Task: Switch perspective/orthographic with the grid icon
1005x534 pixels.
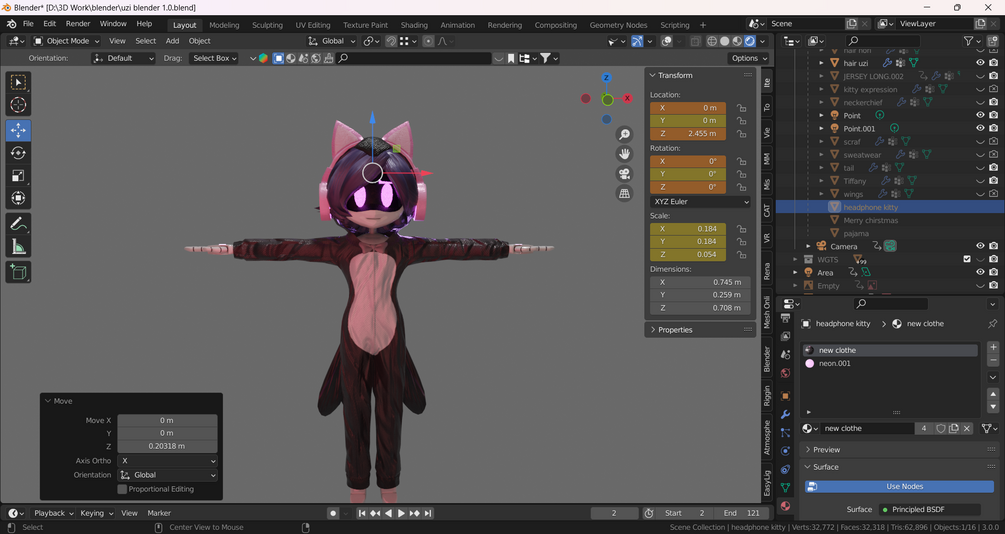Action: (x=624, y=193)
